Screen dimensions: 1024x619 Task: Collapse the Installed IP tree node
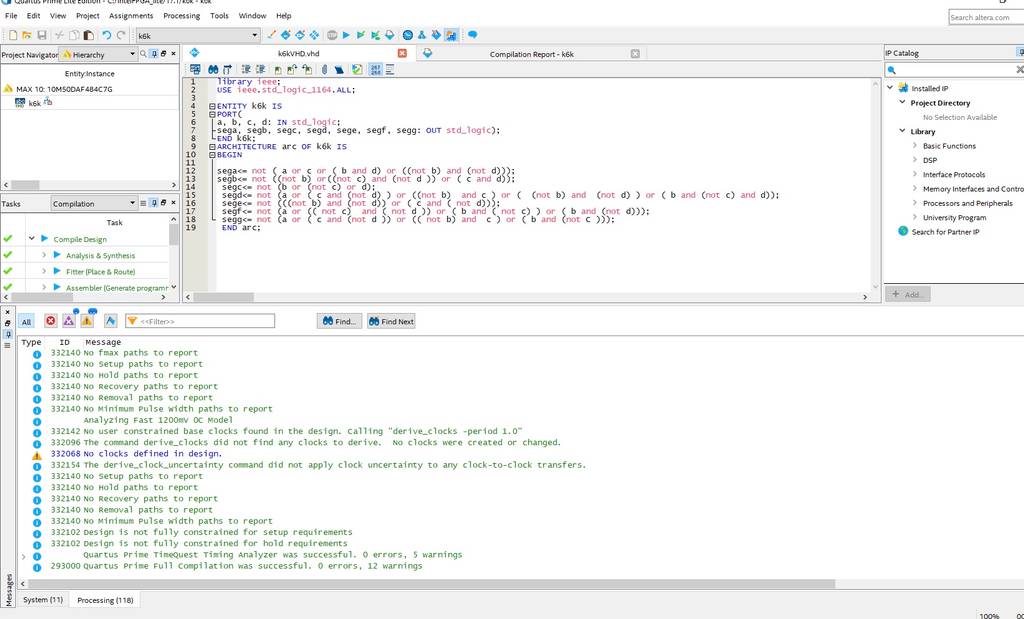tap(890, 87)
